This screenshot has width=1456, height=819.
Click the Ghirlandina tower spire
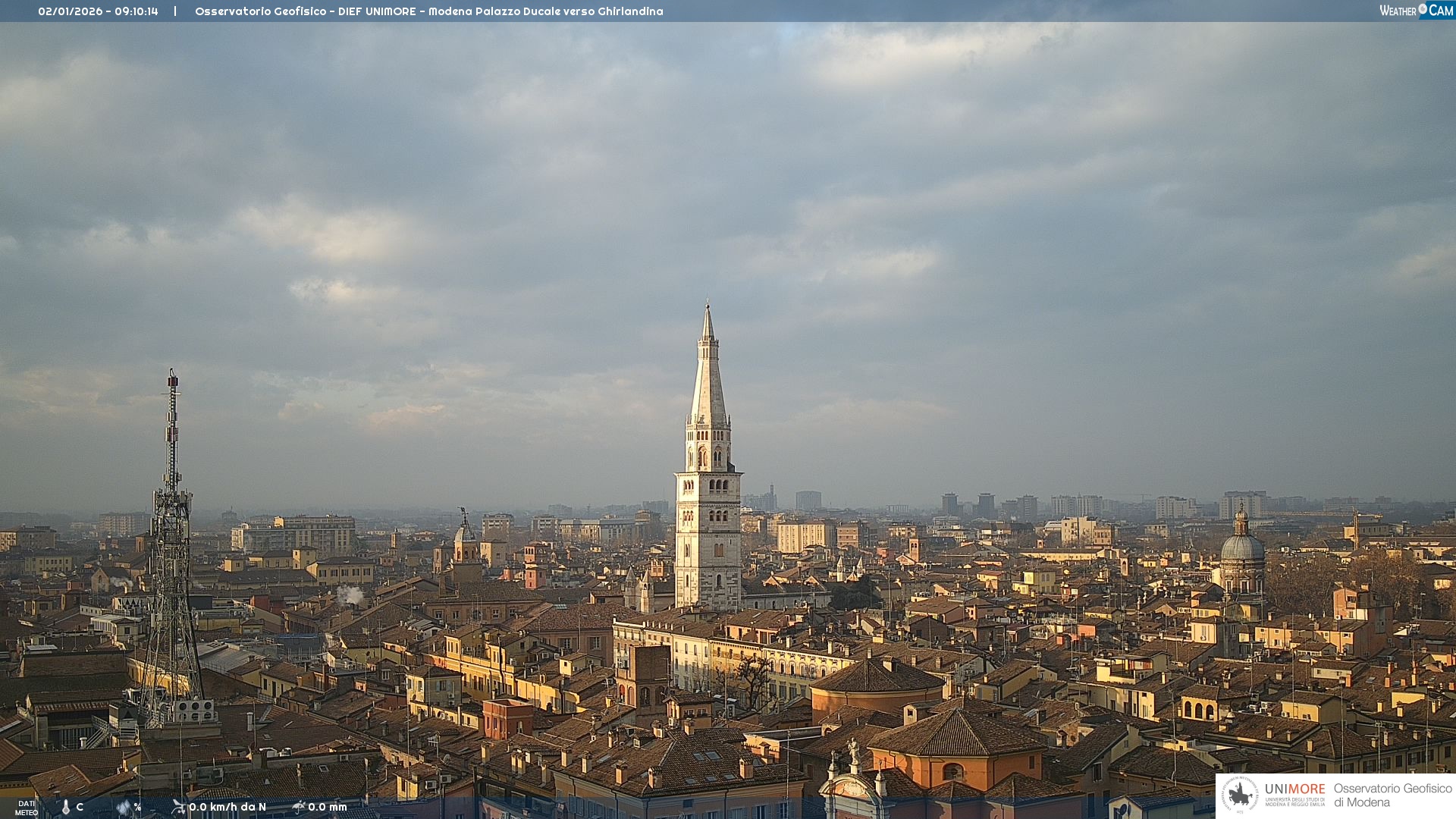[708, 372]
